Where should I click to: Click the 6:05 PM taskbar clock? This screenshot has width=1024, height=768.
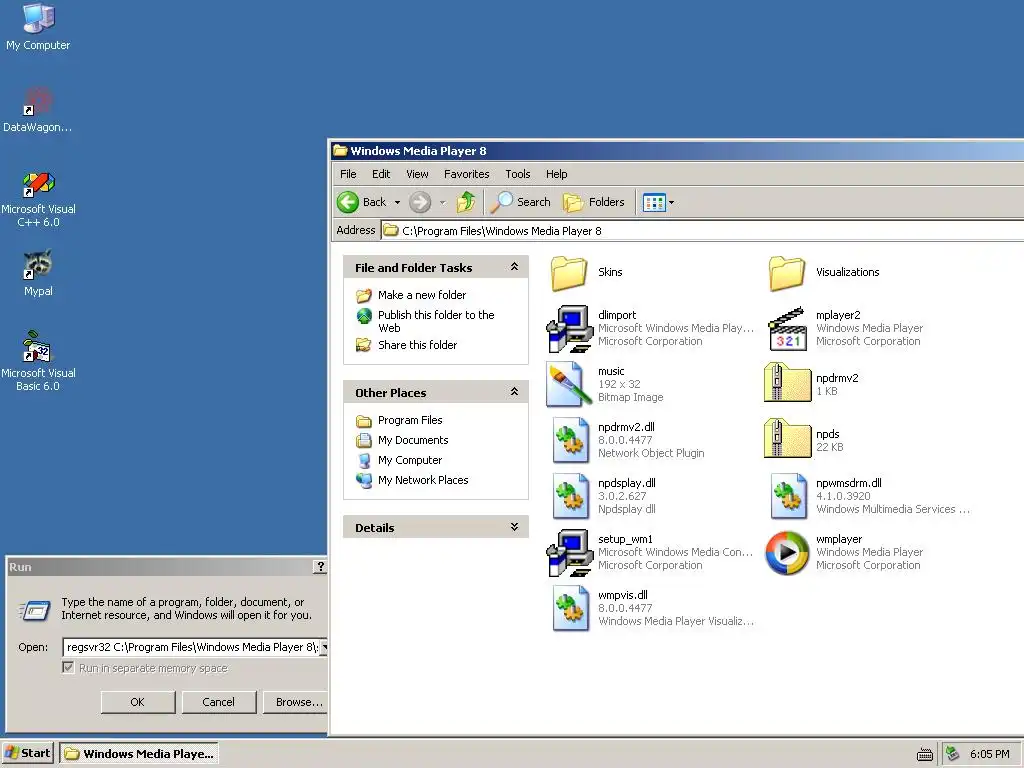click(989, 754)
